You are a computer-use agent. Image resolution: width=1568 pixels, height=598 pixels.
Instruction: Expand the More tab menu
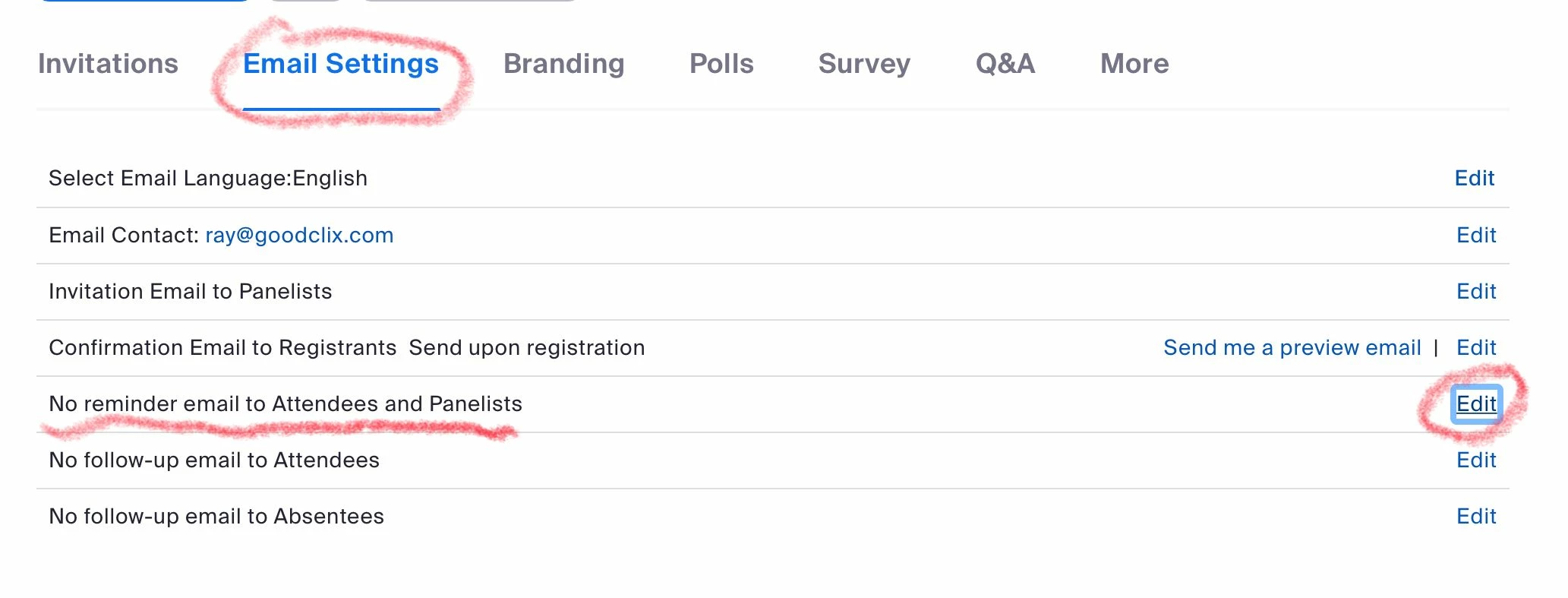[1134, 64]
